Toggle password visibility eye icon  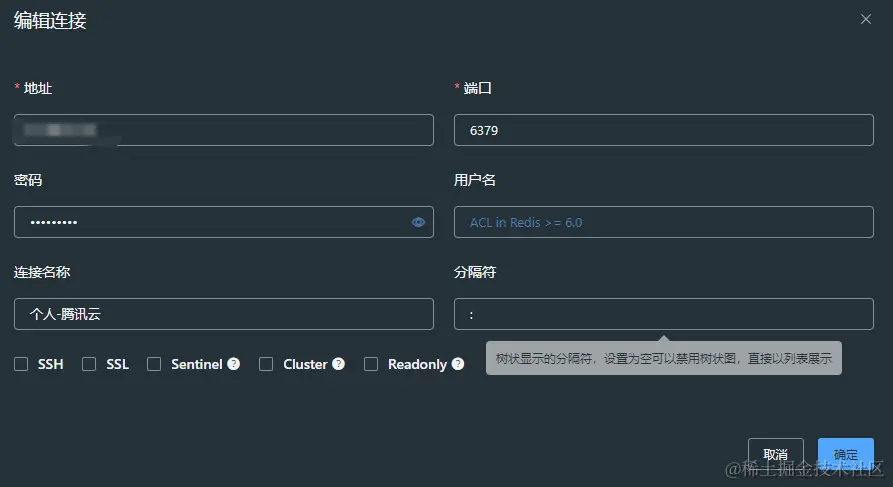[x=418, y=222]
